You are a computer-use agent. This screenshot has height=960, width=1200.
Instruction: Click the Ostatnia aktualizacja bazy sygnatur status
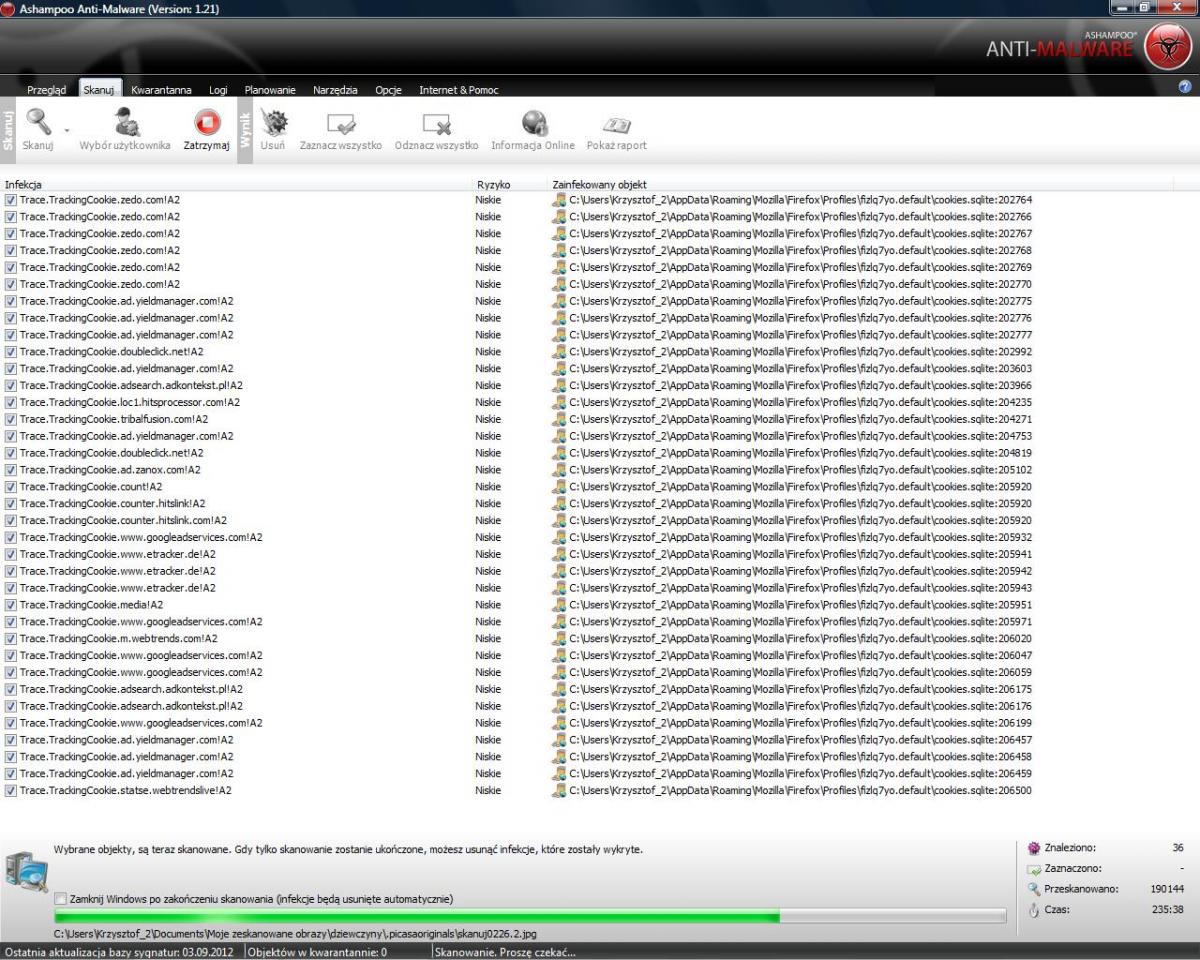[118, 952]
